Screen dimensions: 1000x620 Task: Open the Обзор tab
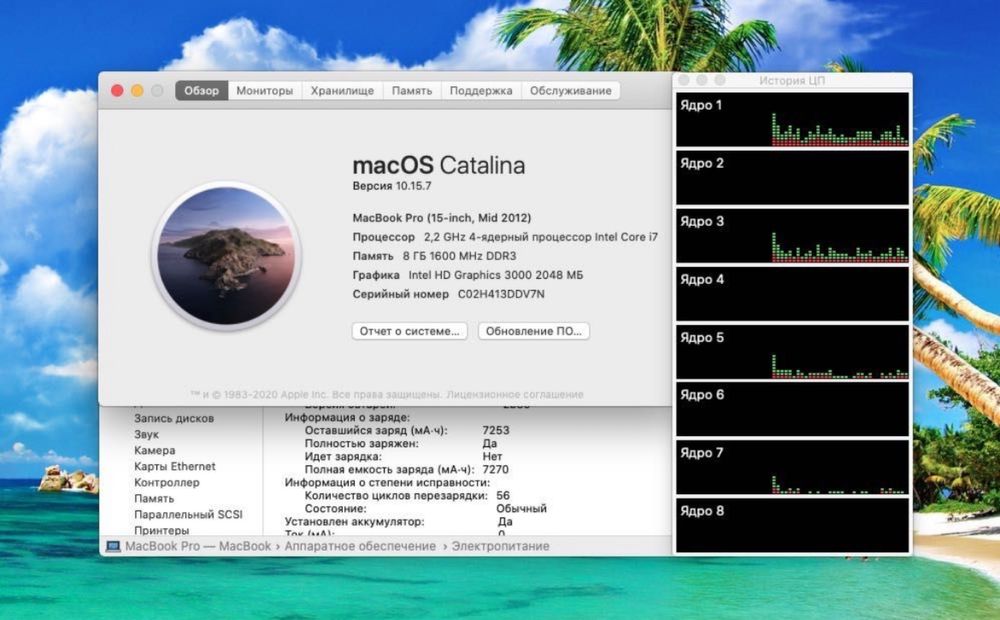[202, 91]
